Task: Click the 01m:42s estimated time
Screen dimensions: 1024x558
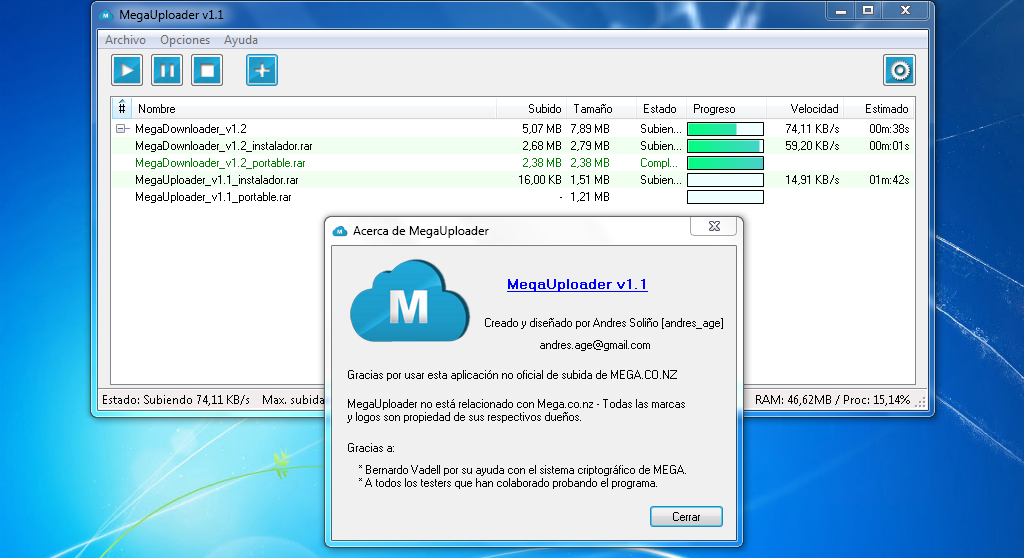Action: 889,180
